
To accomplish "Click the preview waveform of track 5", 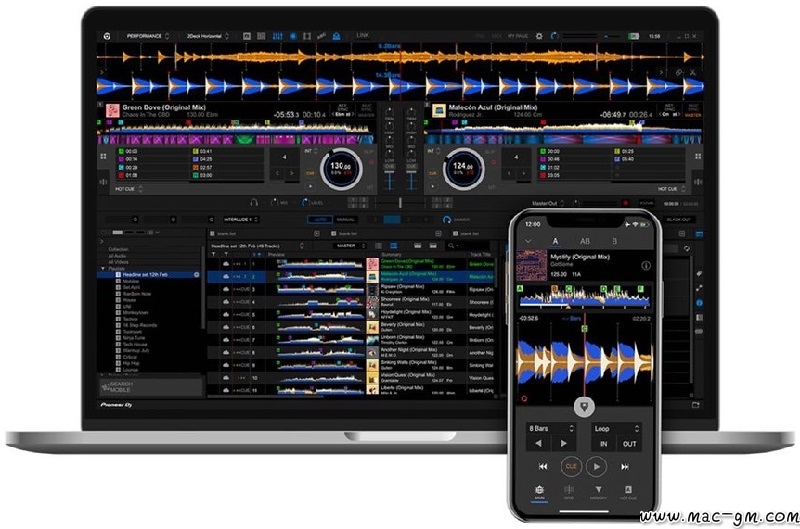I will coord(320,314).
